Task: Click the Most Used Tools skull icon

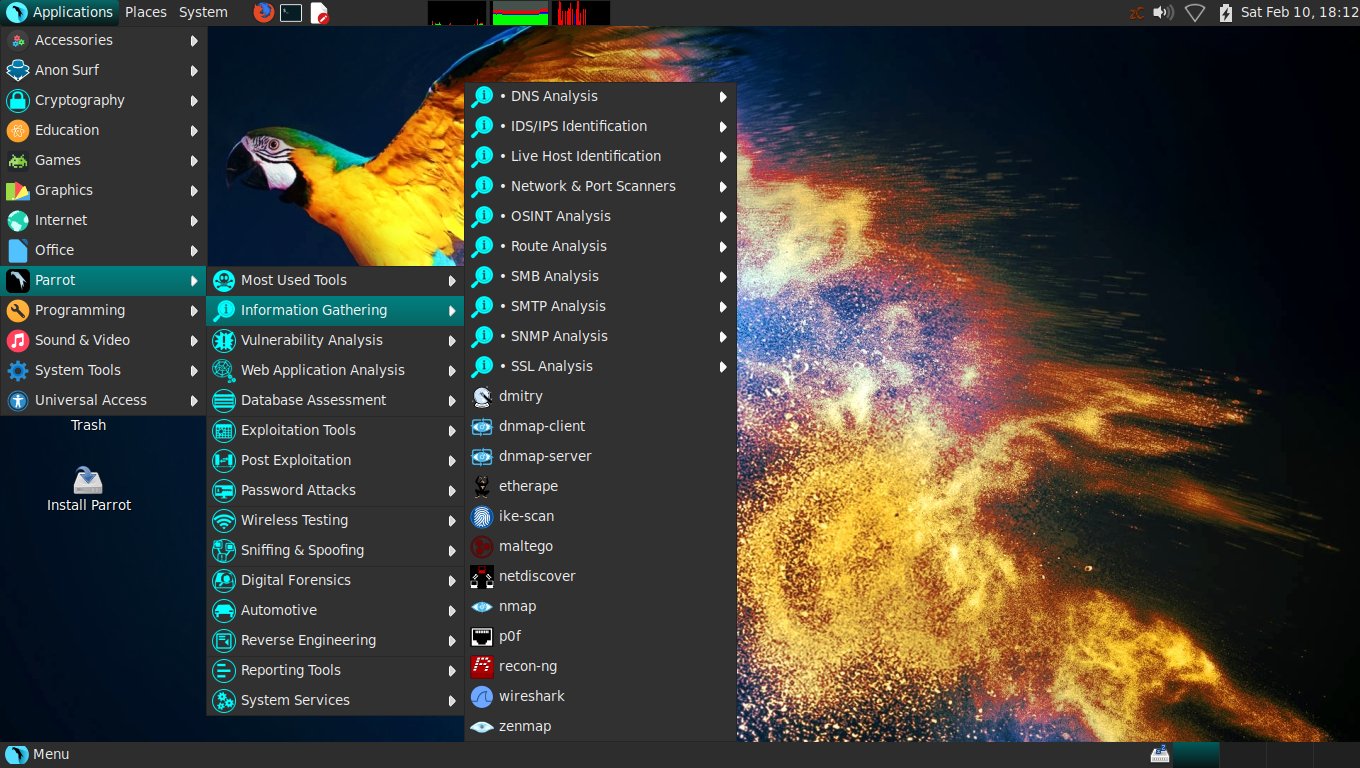Action: tap(224, 280)
